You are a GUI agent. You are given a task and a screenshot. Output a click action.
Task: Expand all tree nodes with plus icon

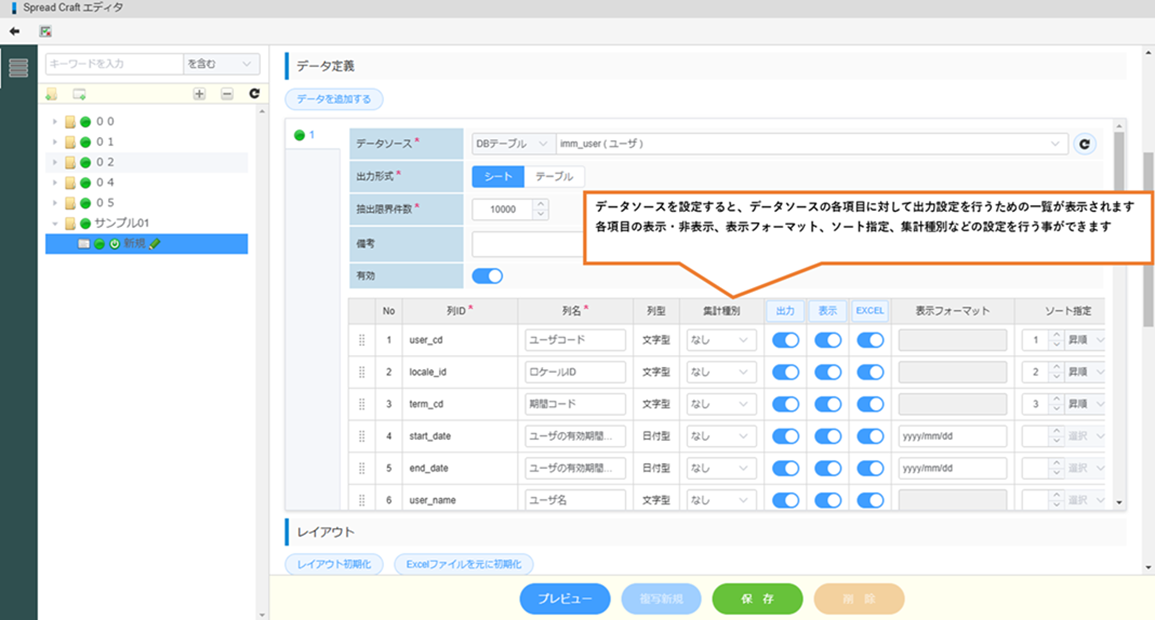[199, 94]
